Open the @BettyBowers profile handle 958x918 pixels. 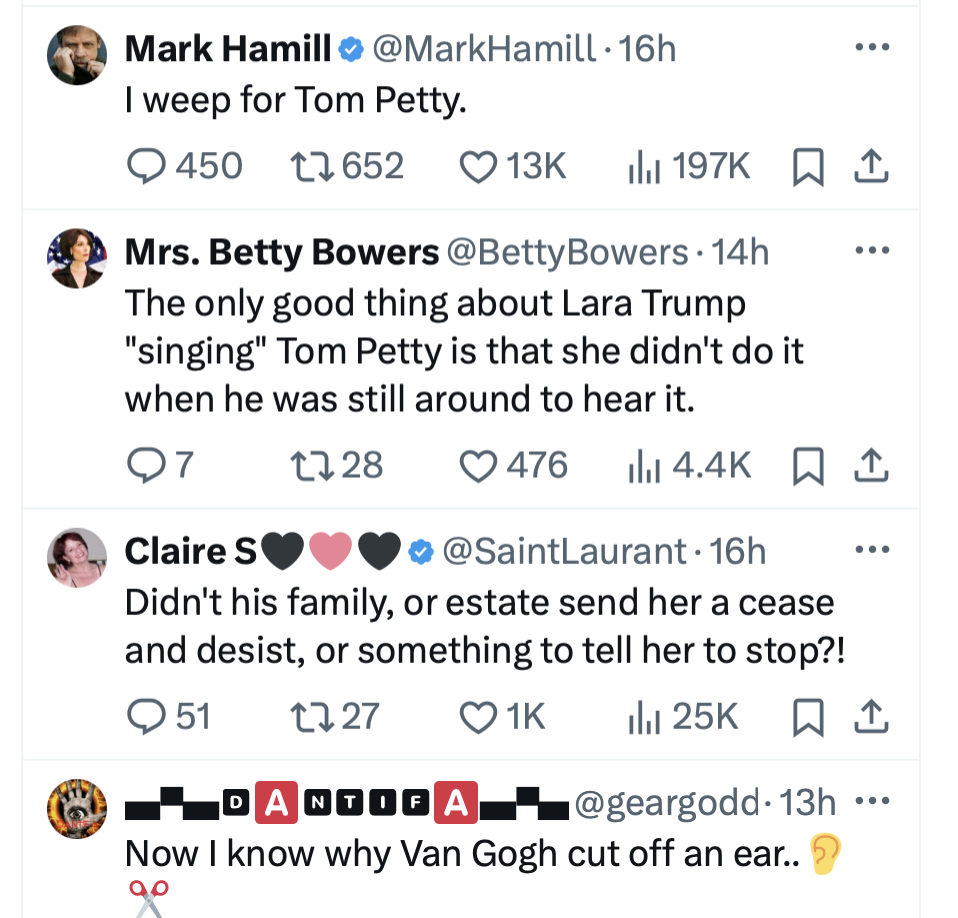(x=565, y=252)
